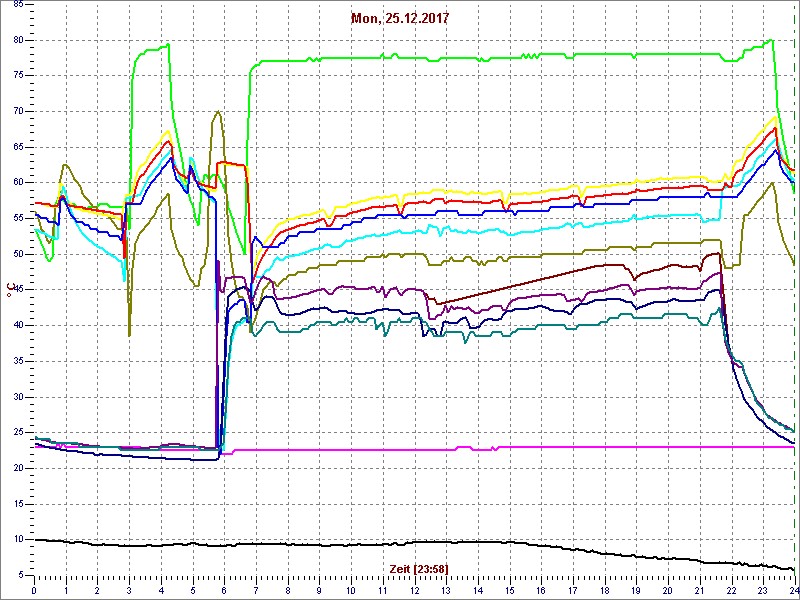
Task: Select the "55" temperature axis label
Action: point(17,218)
